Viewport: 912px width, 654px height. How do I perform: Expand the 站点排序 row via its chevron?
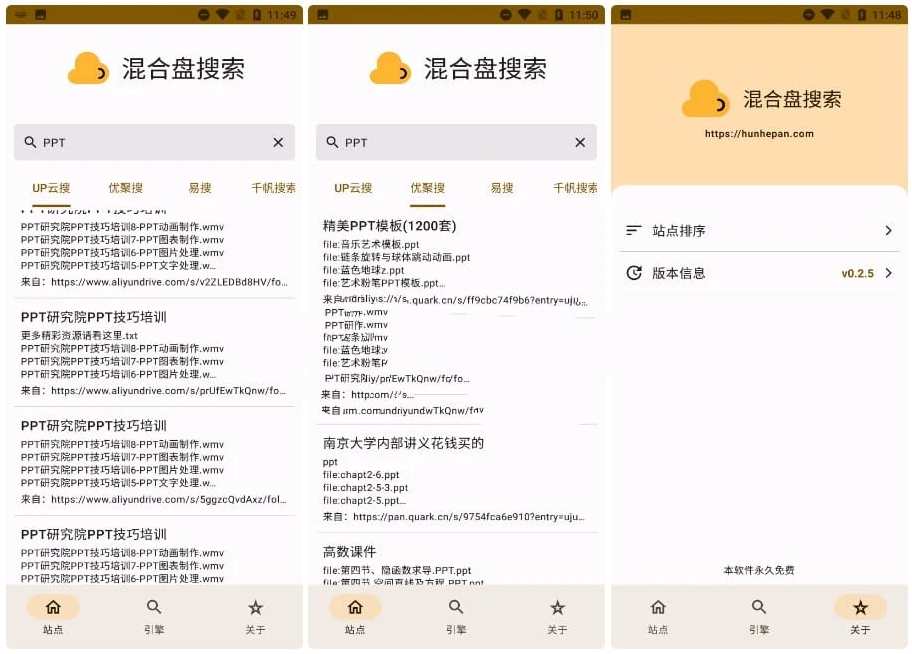886,230
